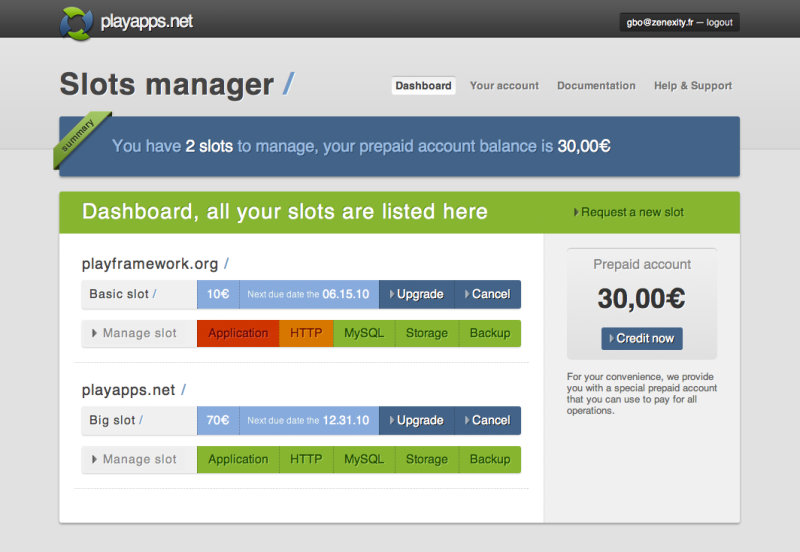
Task: Cancel the playframework.org Basic slot
Action: coord(486,294)
